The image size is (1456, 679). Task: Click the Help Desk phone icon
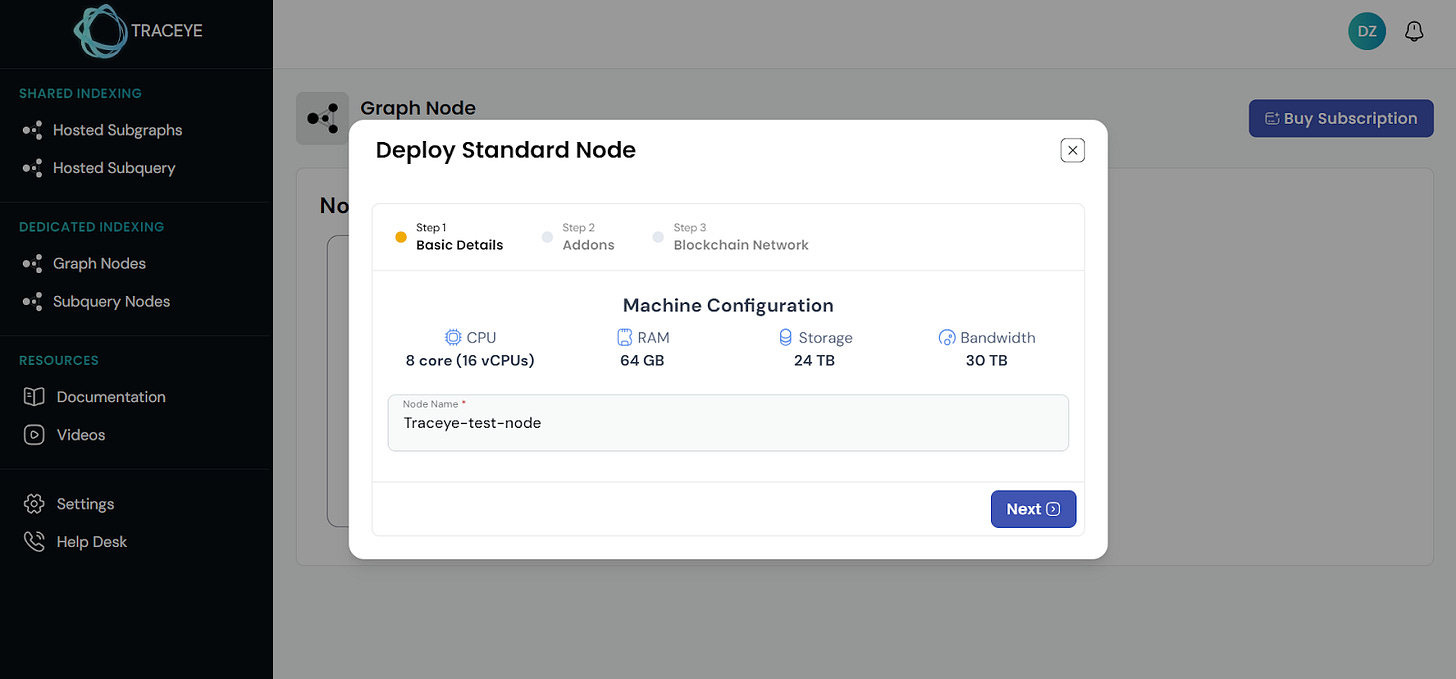(34, 542)
